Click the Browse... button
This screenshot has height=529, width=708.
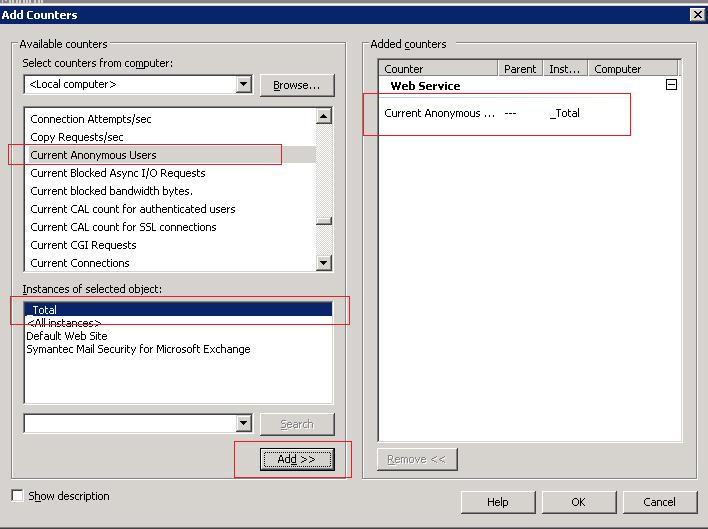(297, 85)
